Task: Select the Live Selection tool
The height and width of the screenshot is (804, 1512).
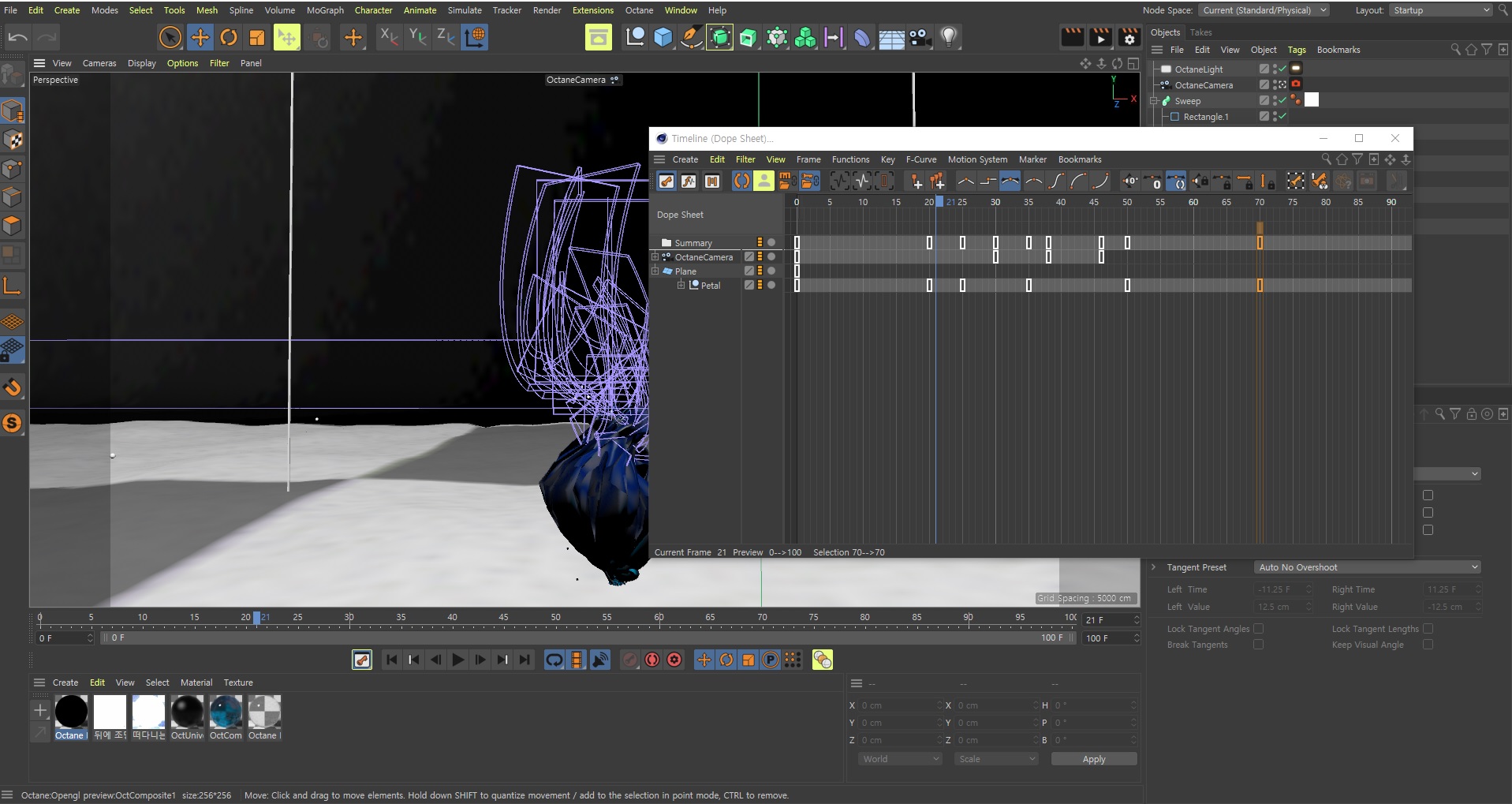Action: click(x=170, y=37)
